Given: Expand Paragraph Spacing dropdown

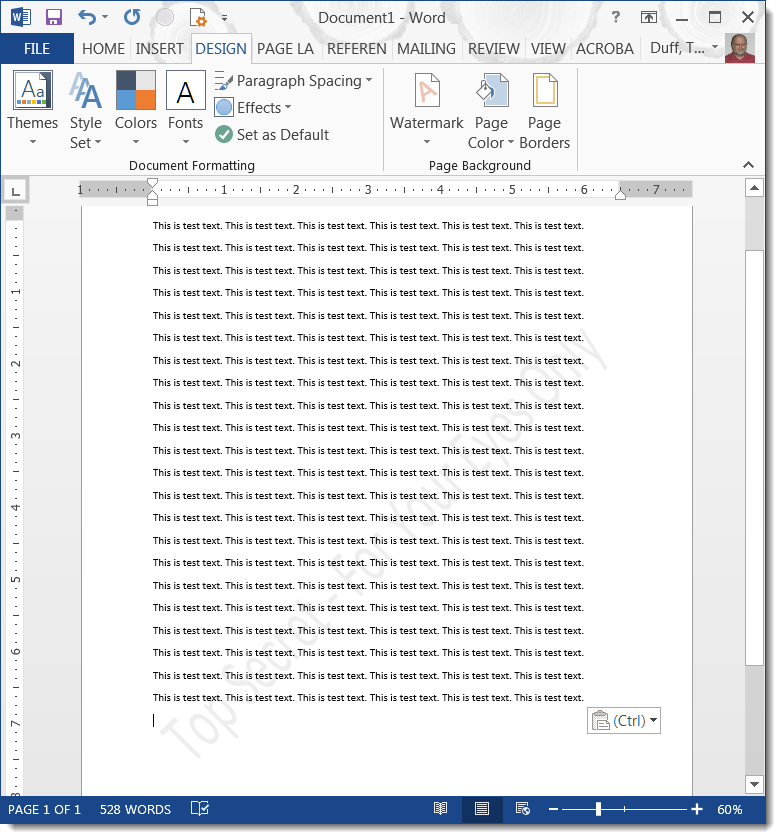Looking at the screenshot, I should pyautogui.click(x=295, y=81).
